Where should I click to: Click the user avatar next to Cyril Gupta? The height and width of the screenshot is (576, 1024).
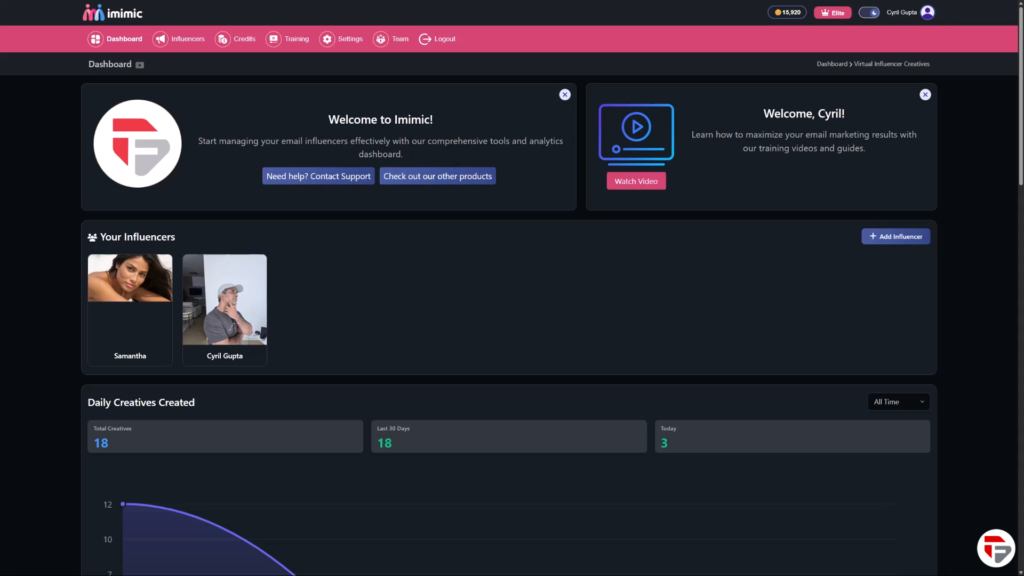pyautogui.click(x=927, y=12)
